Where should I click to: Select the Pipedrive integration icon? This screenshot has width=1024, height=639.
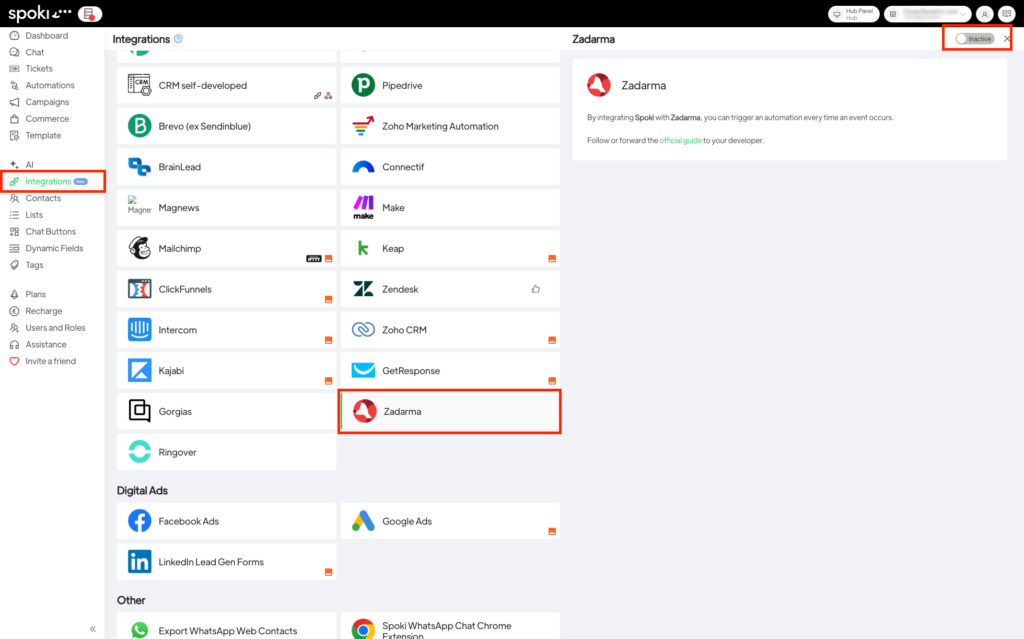coord(363,86)
